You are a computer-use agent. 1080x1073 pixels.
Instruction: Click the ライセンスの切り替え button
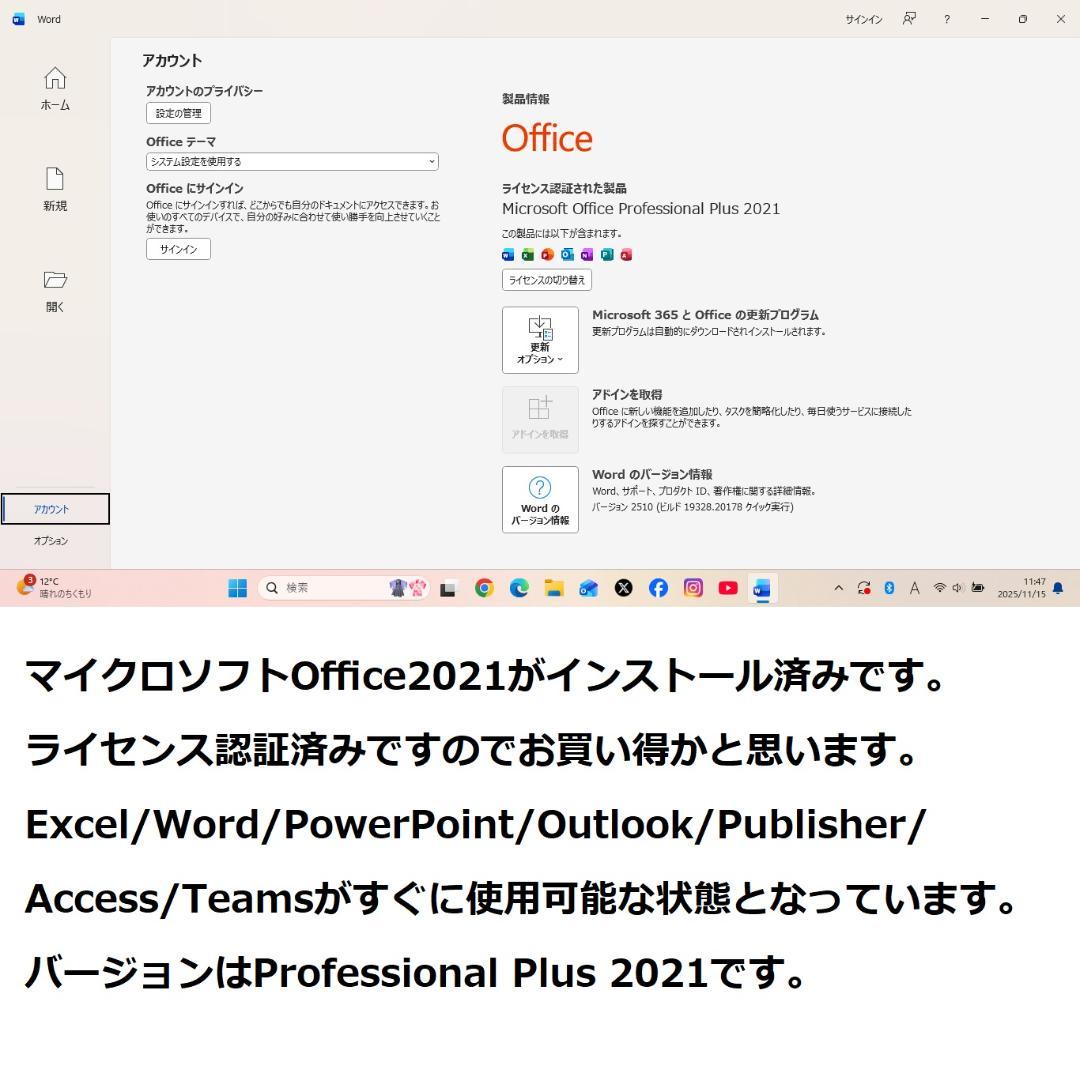[548, 280]
